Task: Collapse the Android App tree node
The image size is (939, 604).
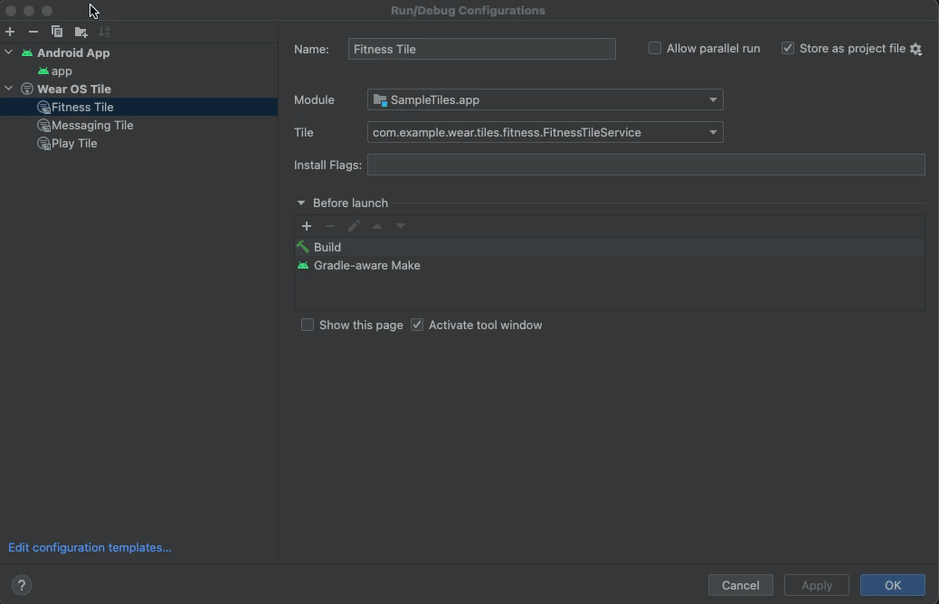Action: coord(8,52)
